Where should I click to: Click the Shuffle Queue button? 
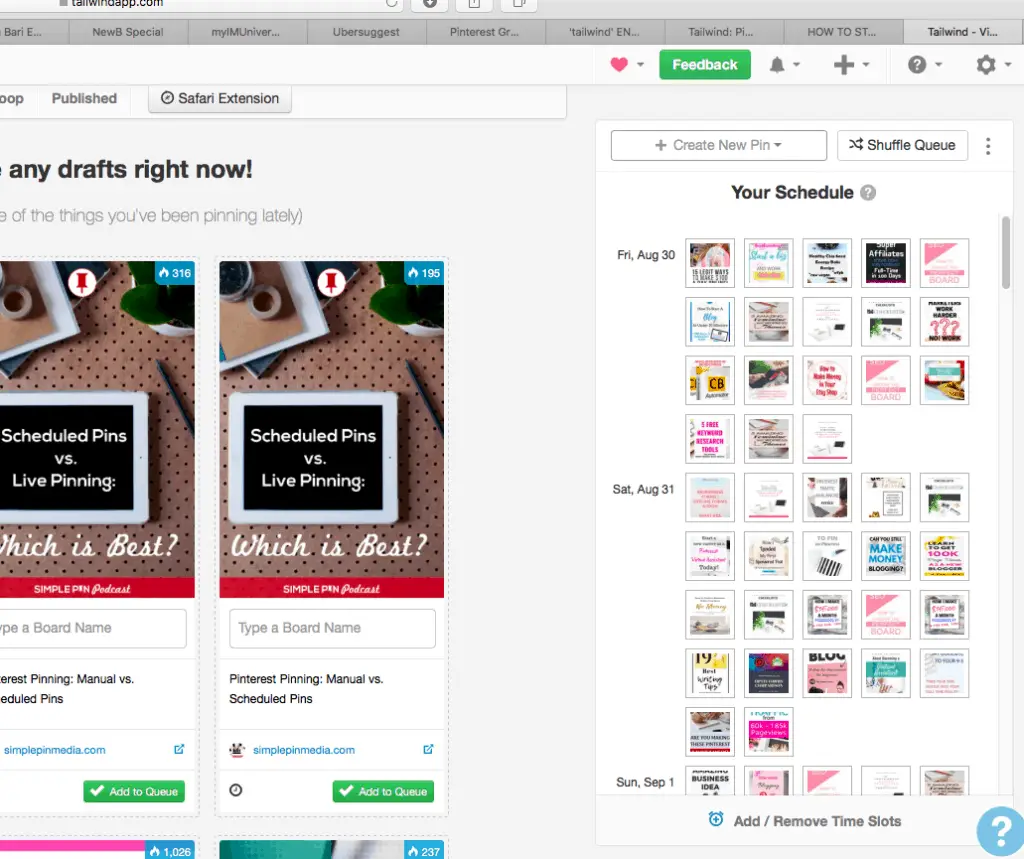click(902, 146)
